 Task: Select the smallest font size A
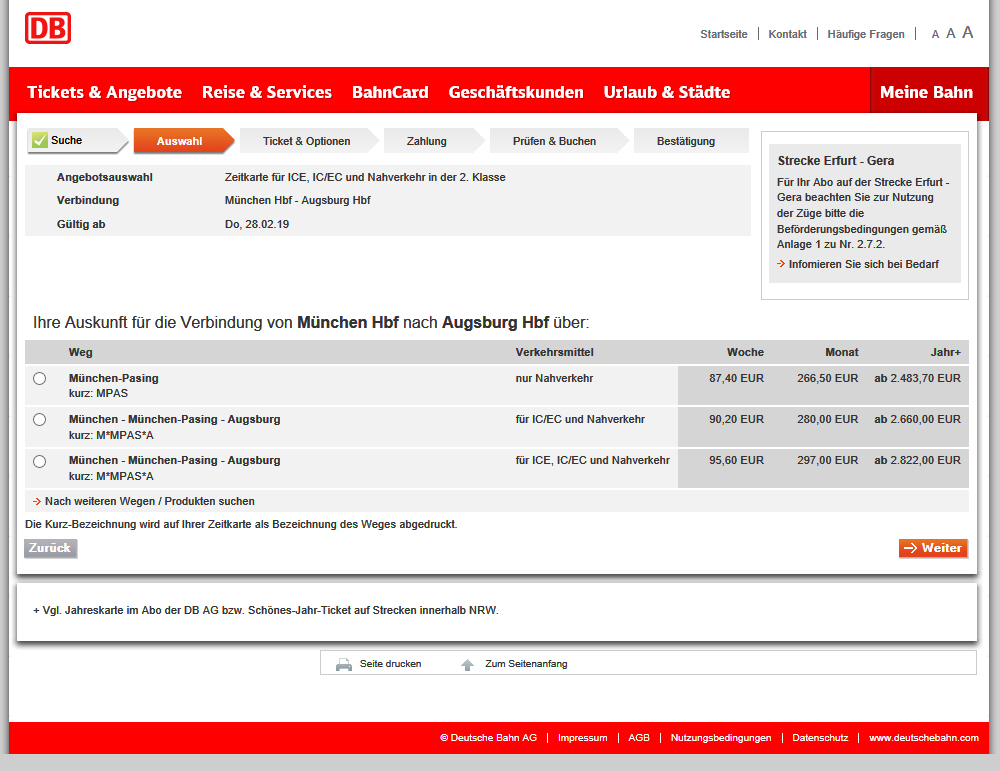(935, 35)
